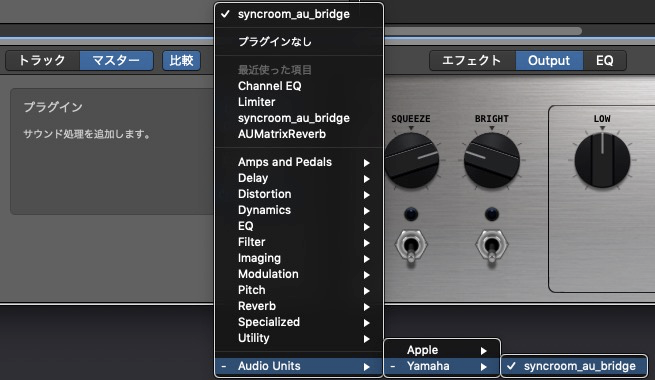
Task: Click サウンド処理を追加します description text
Action: click(86, 134)
